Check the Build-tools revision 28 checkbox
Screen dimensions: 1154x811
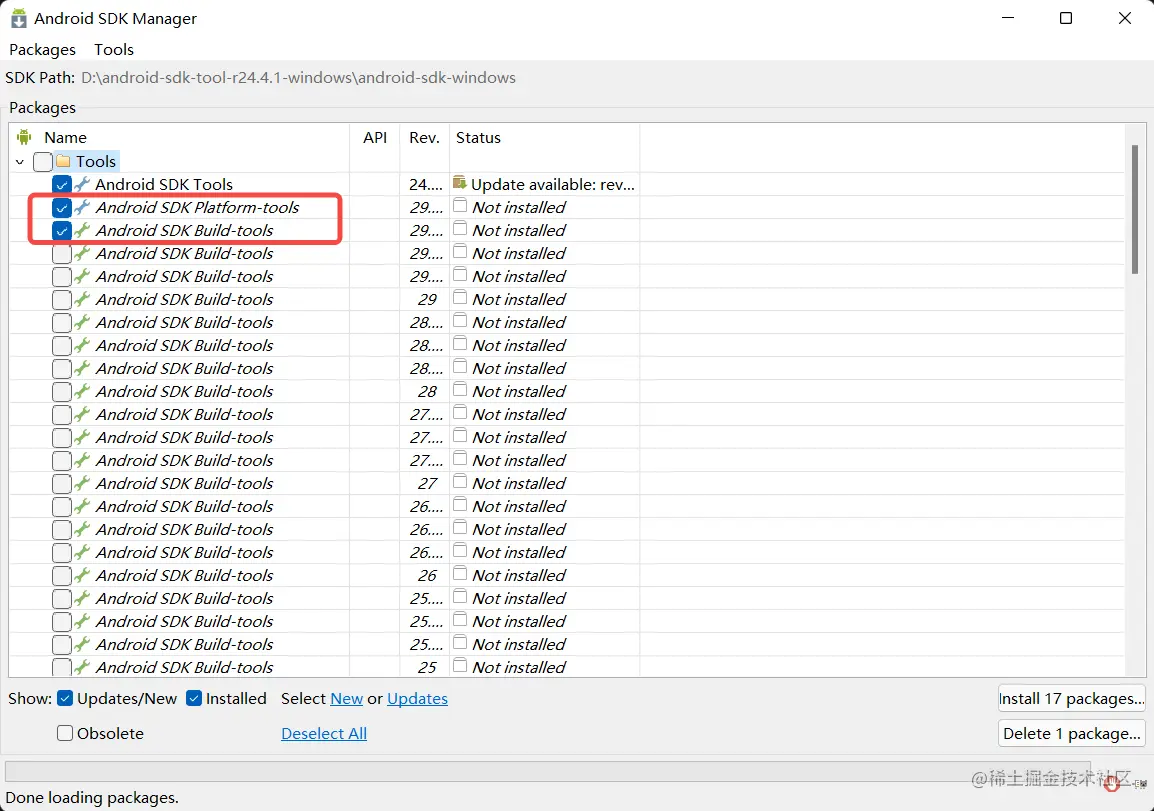point(62,392)
